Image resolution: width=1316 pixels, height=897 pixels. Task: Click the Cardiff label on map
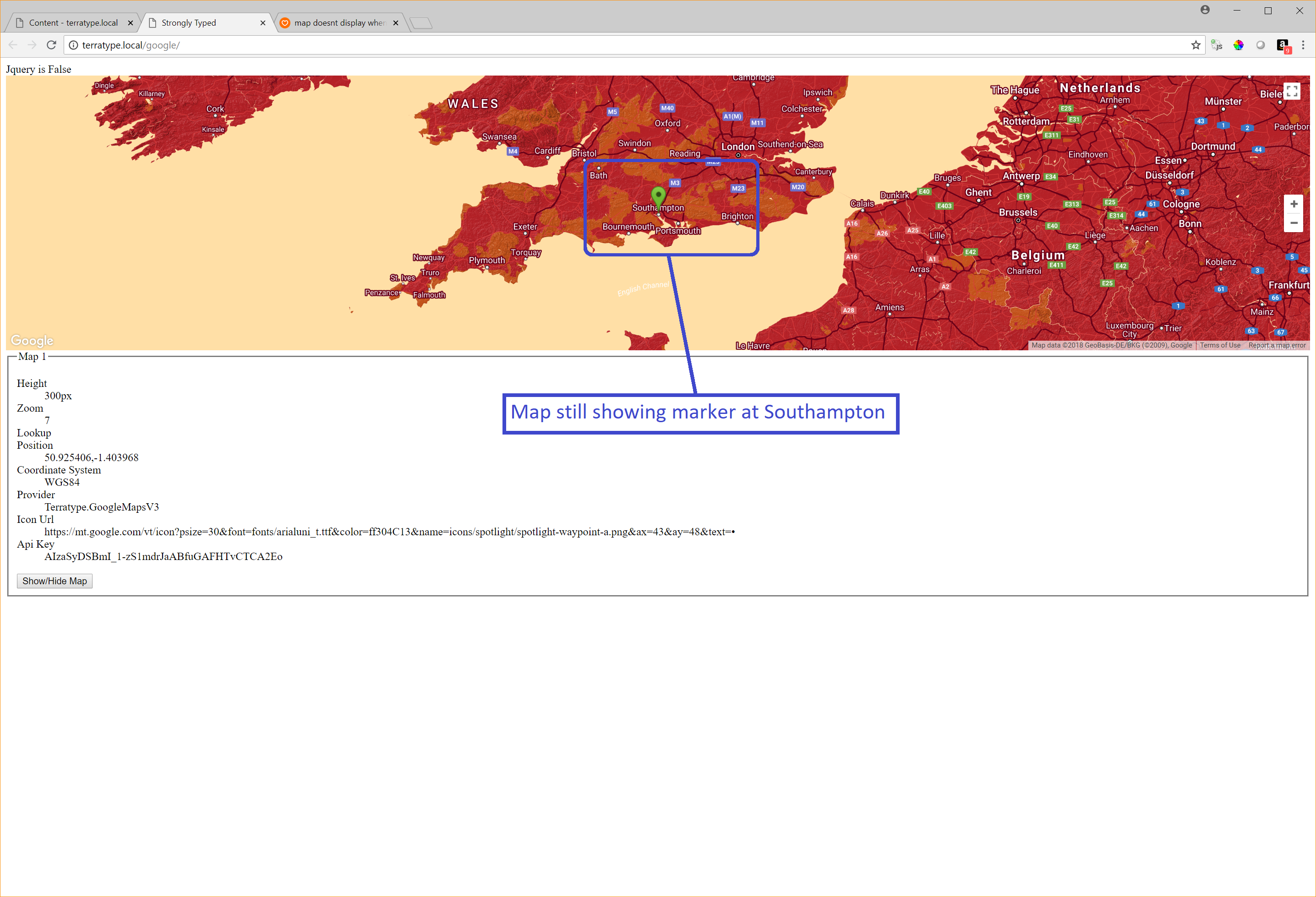coord(547,151)
